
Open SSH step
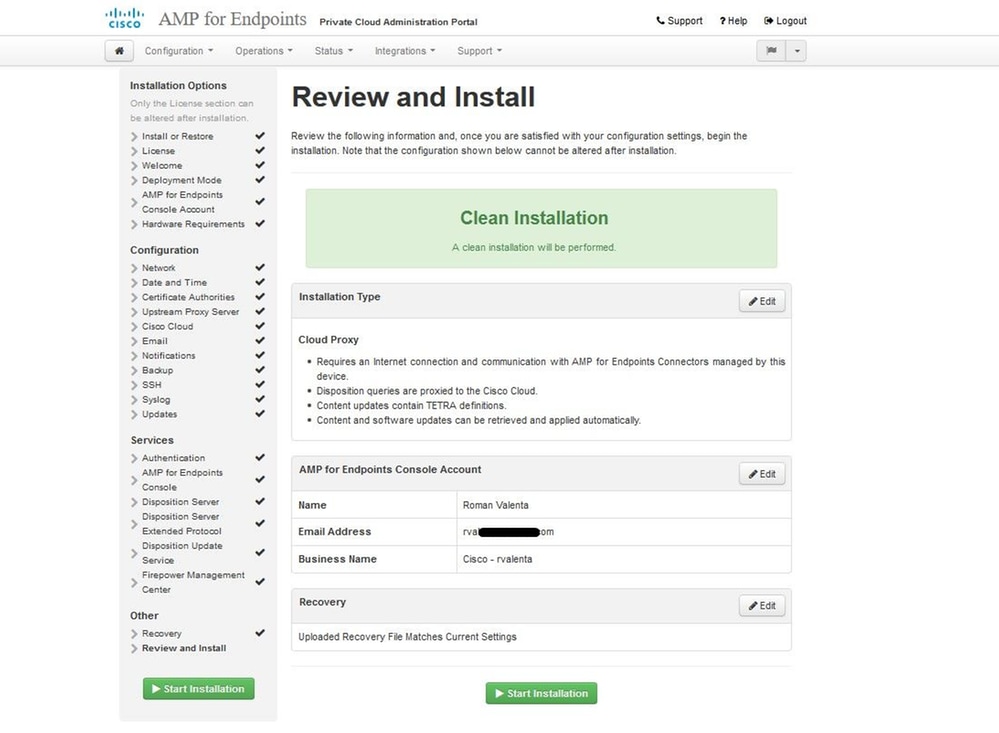click(152, 386)
